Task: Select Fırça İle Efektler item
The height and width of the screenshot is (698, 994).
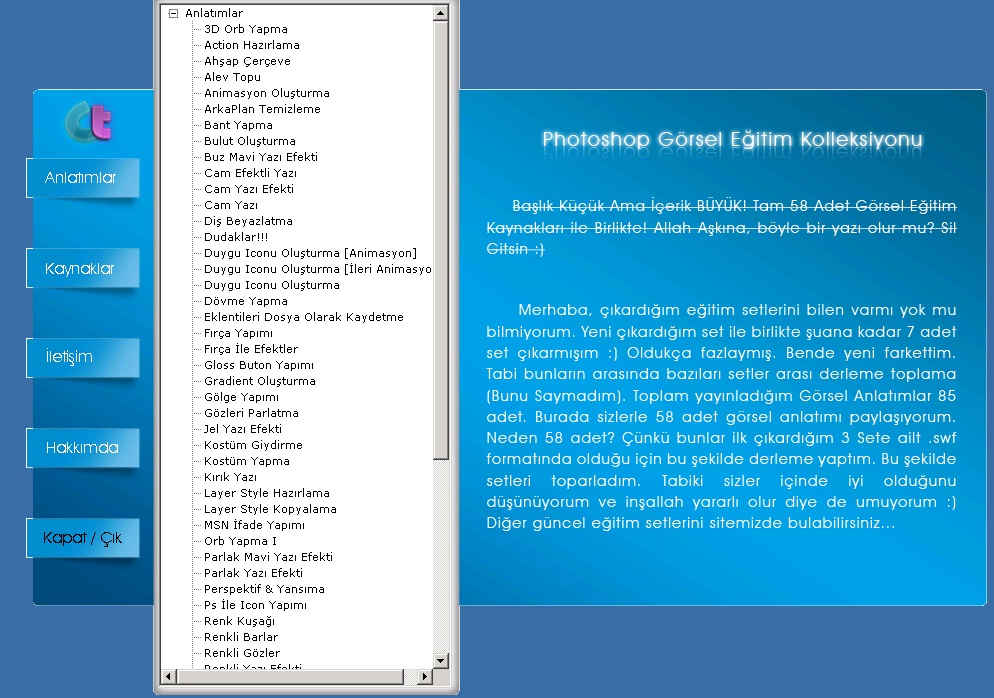Action: pyautogui.click(x=251, y=349)
